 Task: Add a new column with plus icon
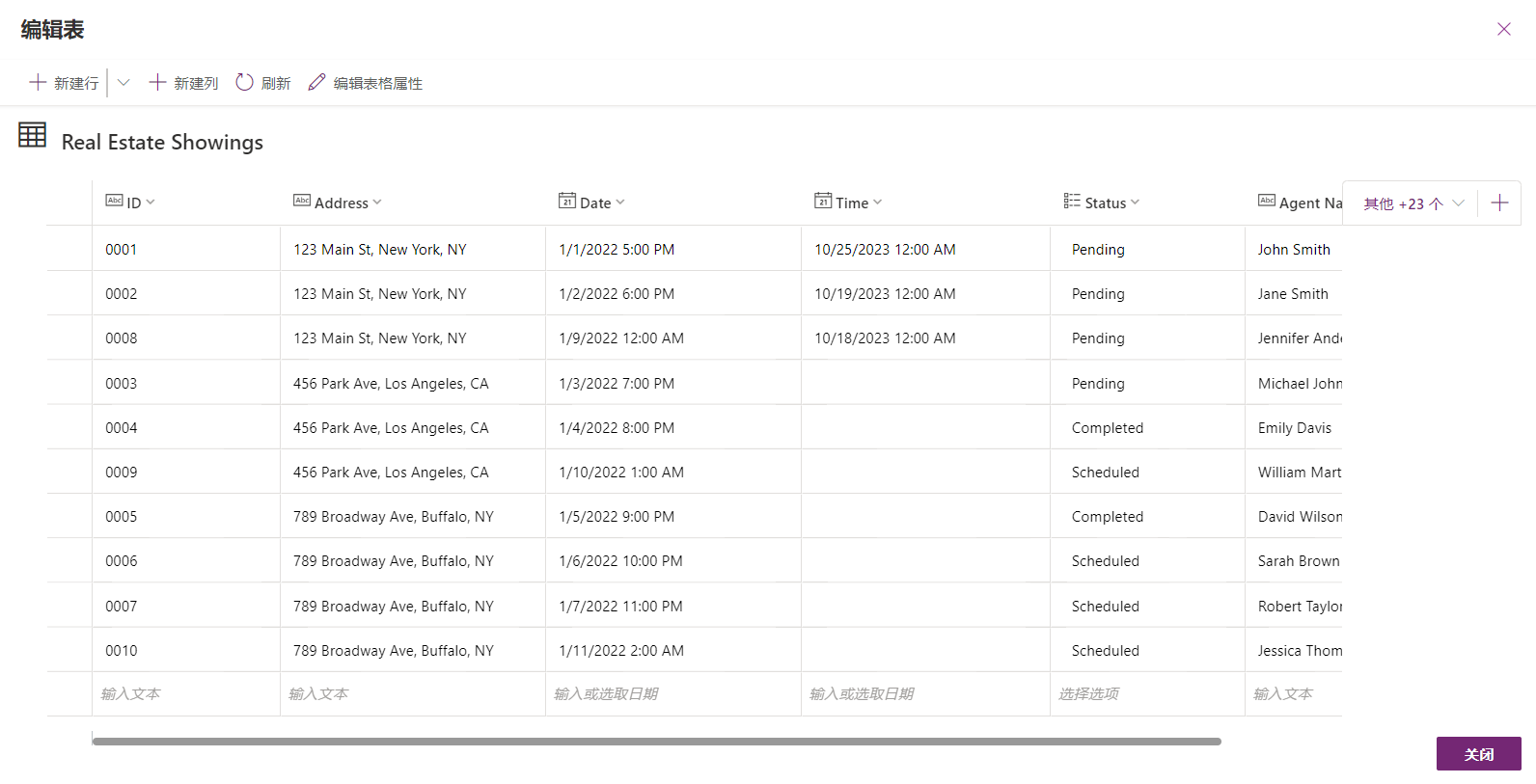click(x=1499, y=203)
